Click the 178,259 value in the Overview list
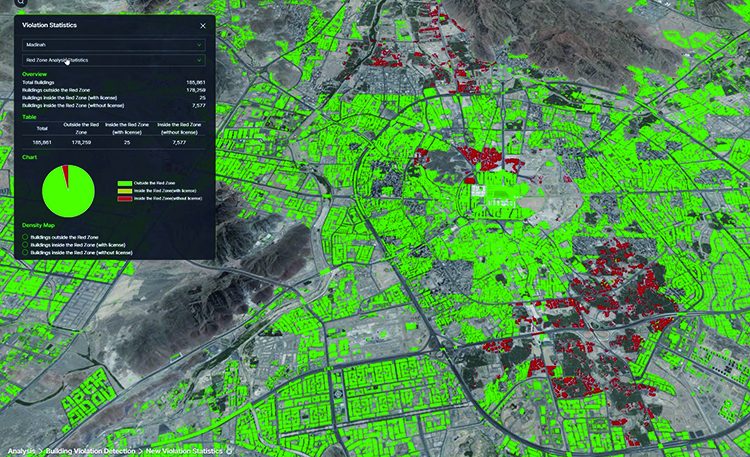Viewport: 750px width, 457px height. [196, 90]
